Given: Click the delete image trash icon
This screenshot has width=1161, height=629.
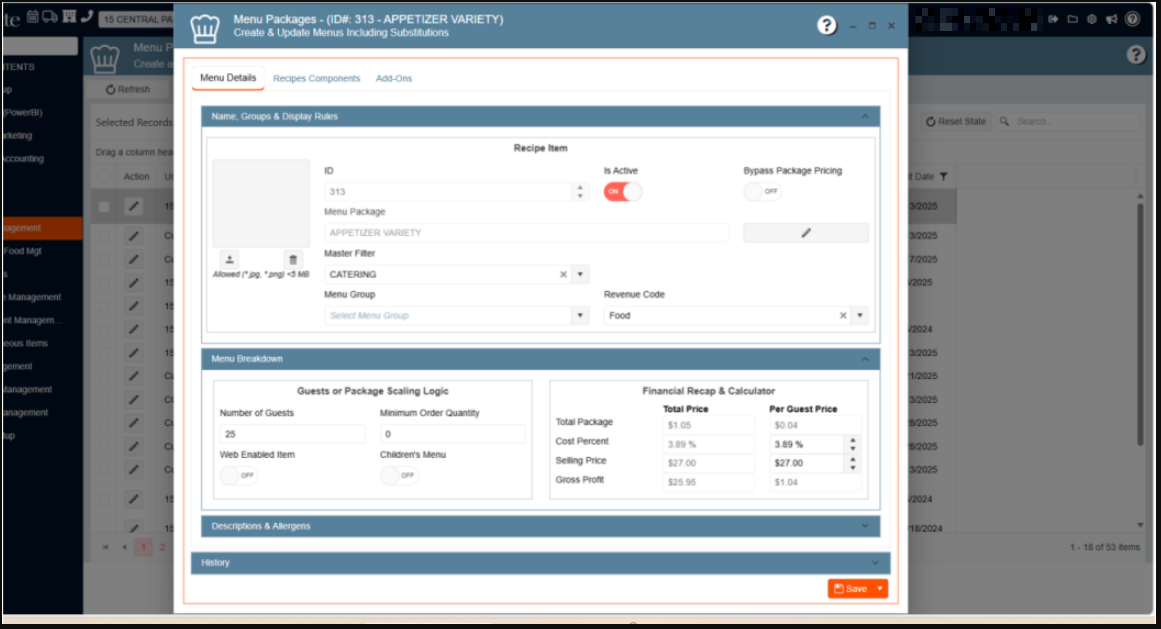Looking at the screenshot, I should pos(293,259).
